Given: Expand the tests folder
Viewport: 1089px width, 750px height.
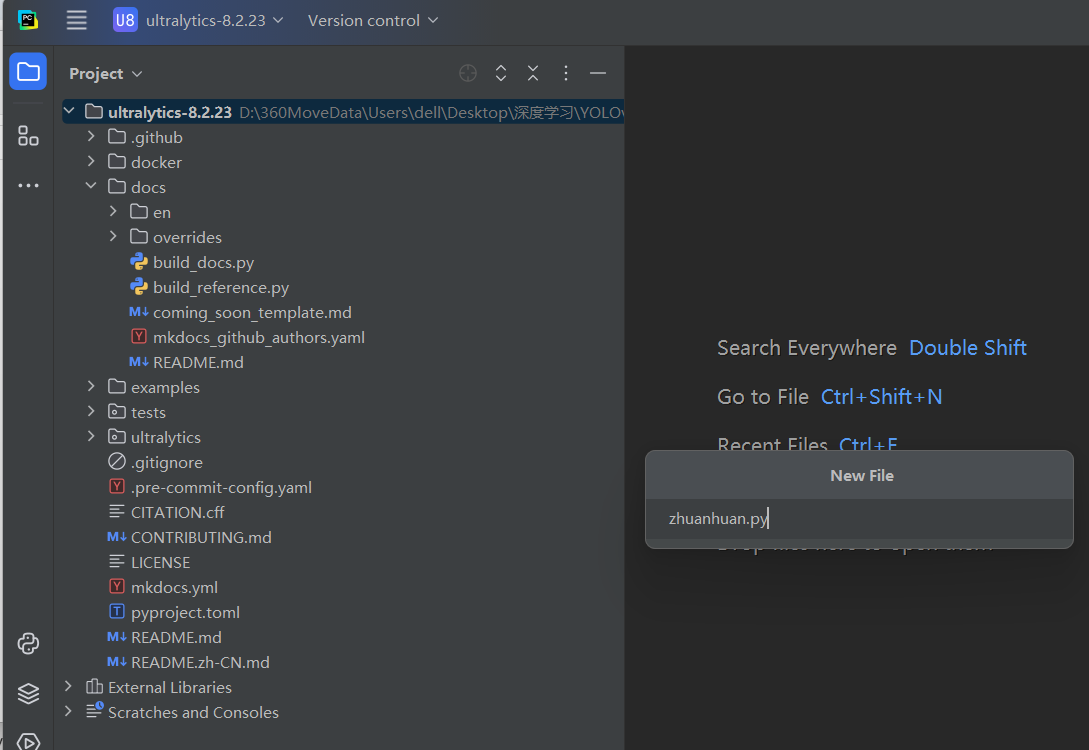Looking at the screenshot, I should (x=91, y=411).
